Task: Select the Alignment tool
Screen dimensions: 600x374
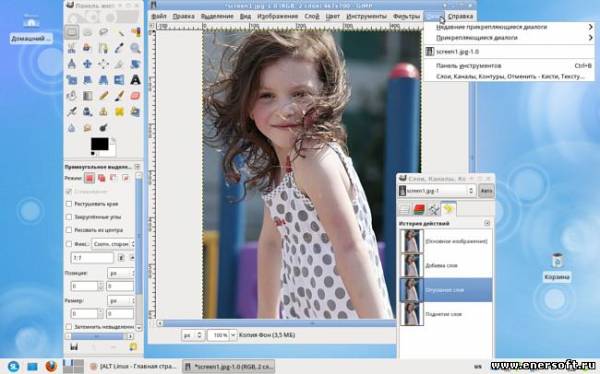Action: pyautogui.click(x=103, y=64)
